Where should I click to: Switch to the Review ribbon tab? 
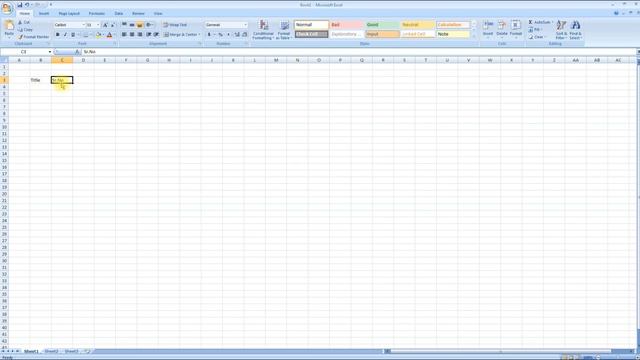tap(138, 13)
